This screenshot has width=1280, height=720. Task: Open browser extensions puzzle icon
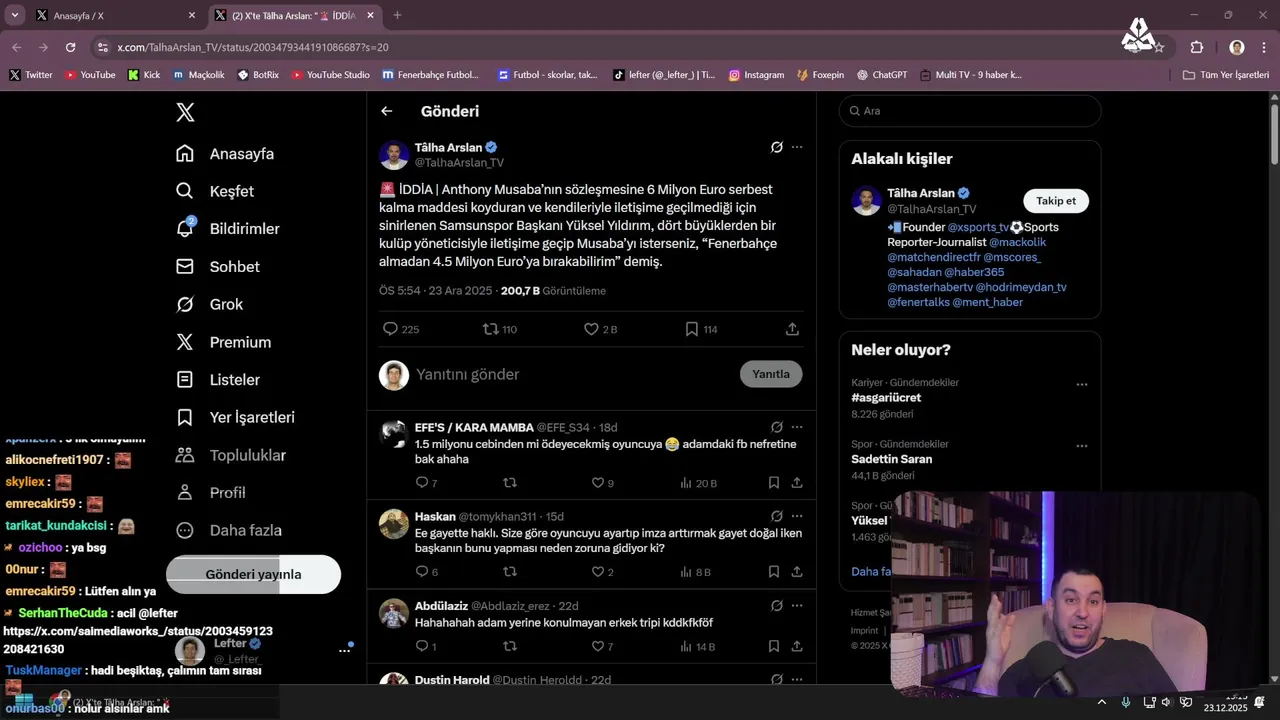(1197, 47)
